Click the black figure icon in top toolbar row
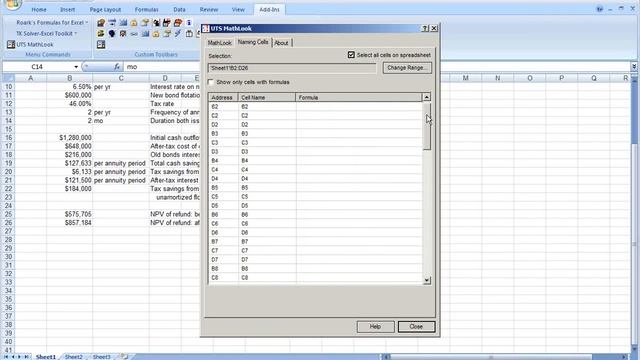This screenshot has height=360, width=640. click(x=156, y=23)
